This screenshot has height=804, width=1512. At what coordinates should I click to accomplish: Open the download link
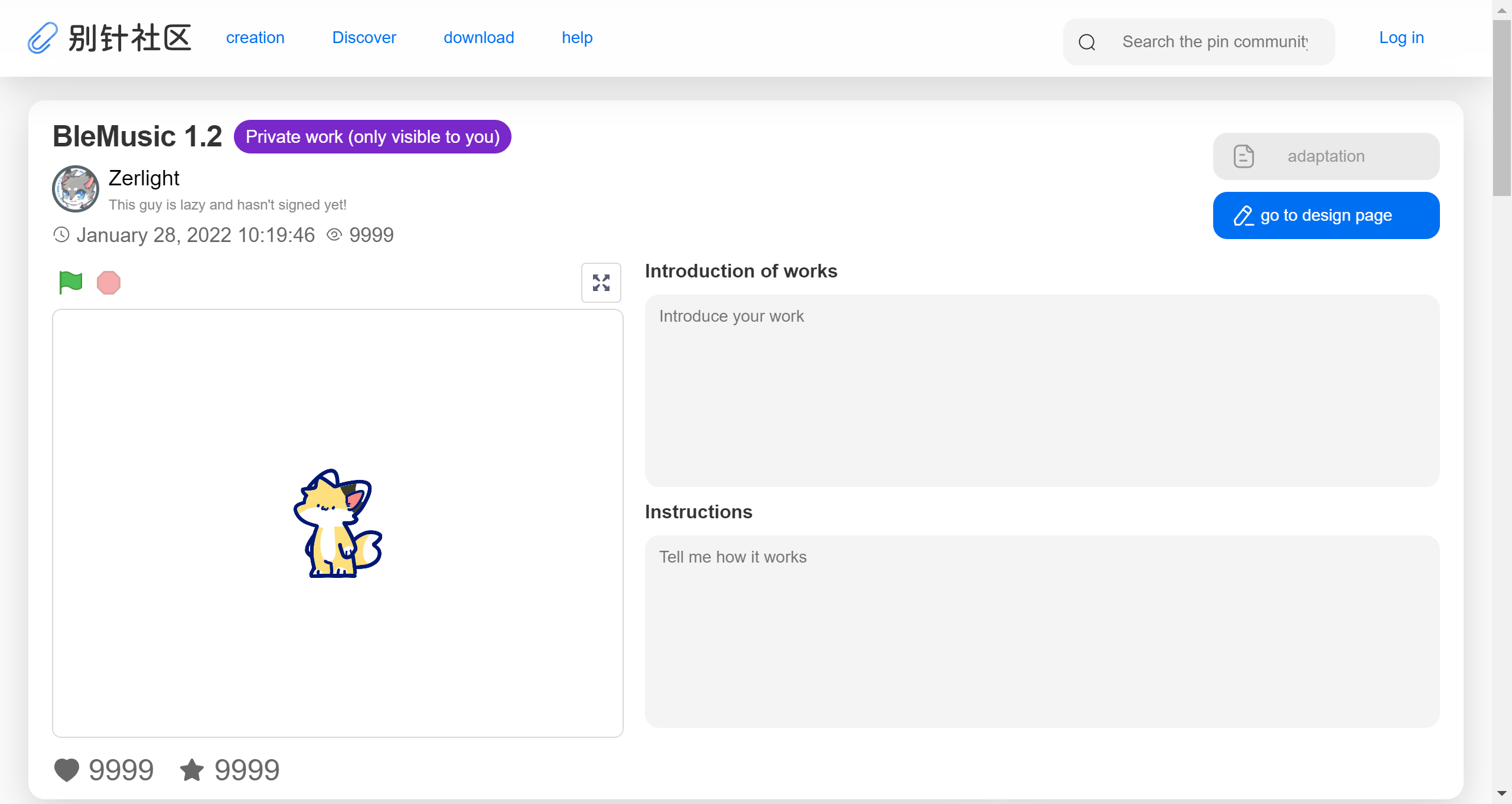(x=478, y=38)
